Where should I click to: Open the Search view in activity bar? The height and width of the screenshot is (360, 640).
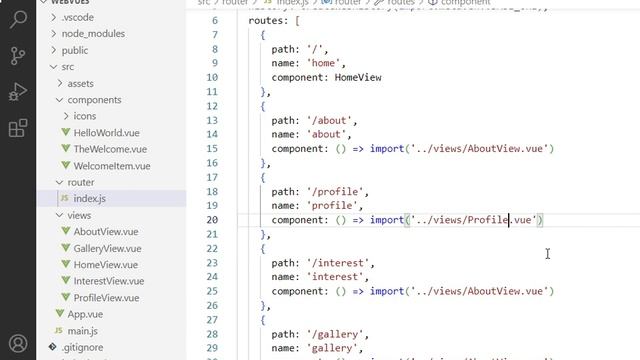pyautogui.click(x=18, y=19)
